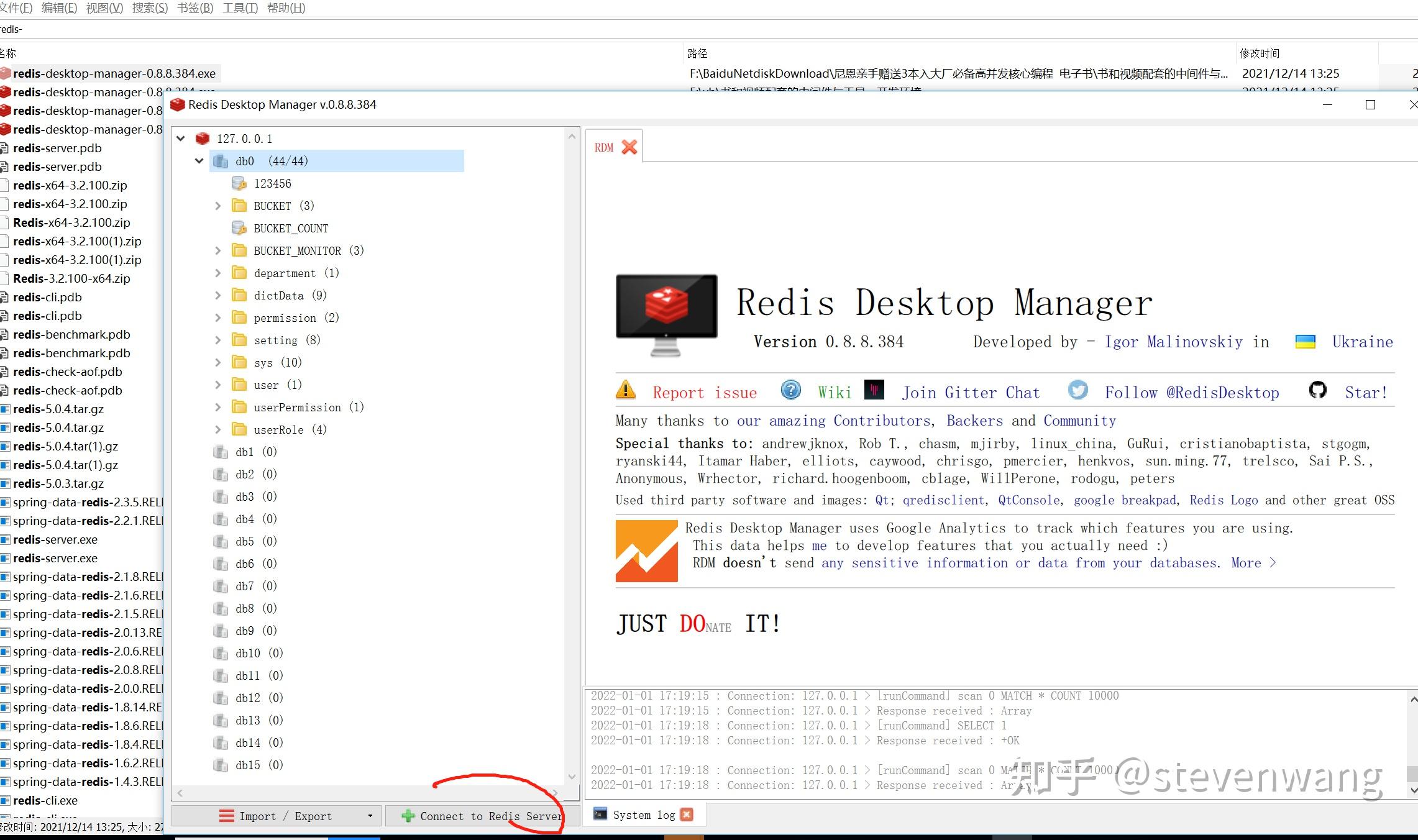
Task: Select the db10 (0) tree row
Action: [259, 653]
